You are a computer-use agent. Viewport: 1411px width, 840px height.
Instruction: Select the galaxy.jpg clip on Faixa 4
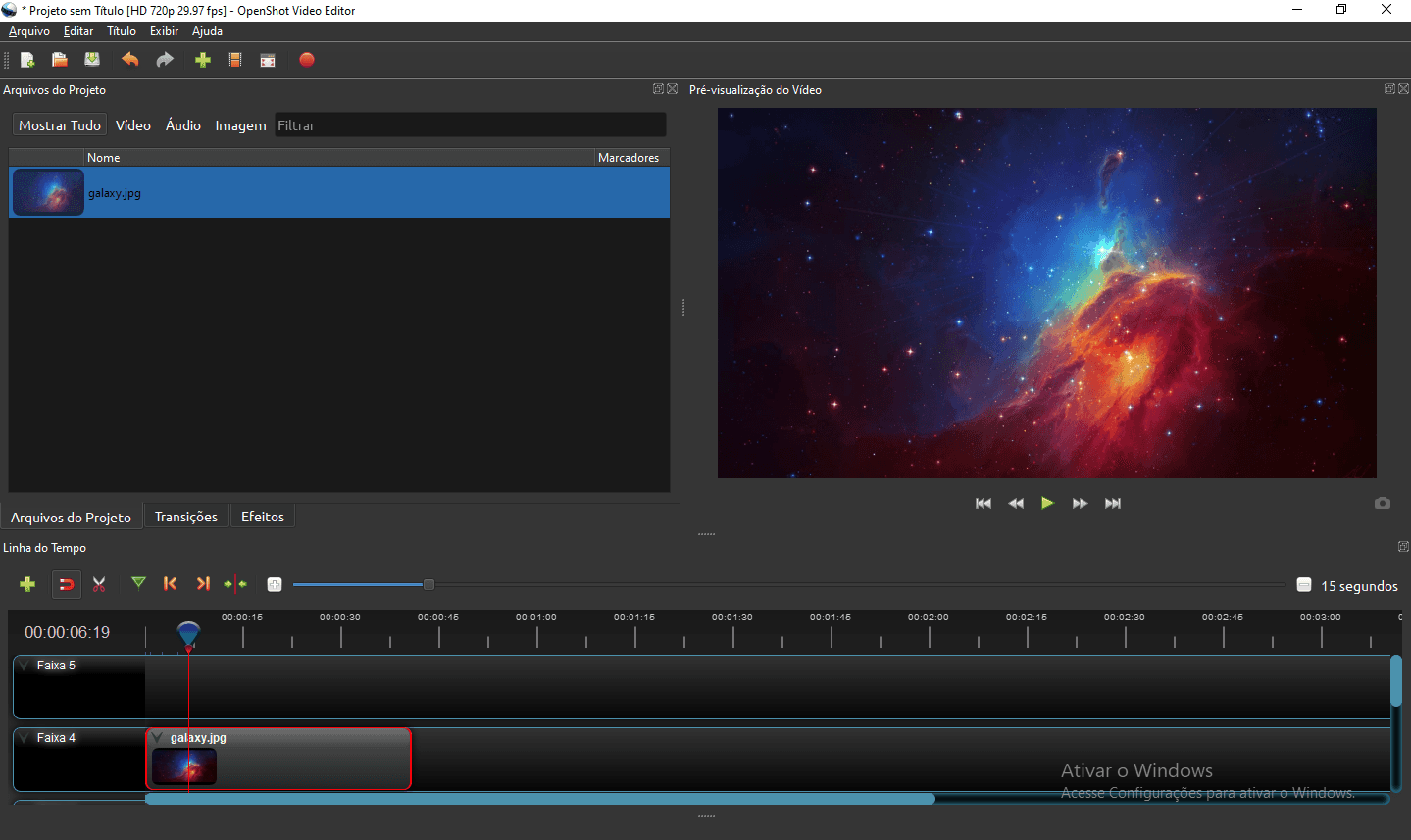point(278,759)
